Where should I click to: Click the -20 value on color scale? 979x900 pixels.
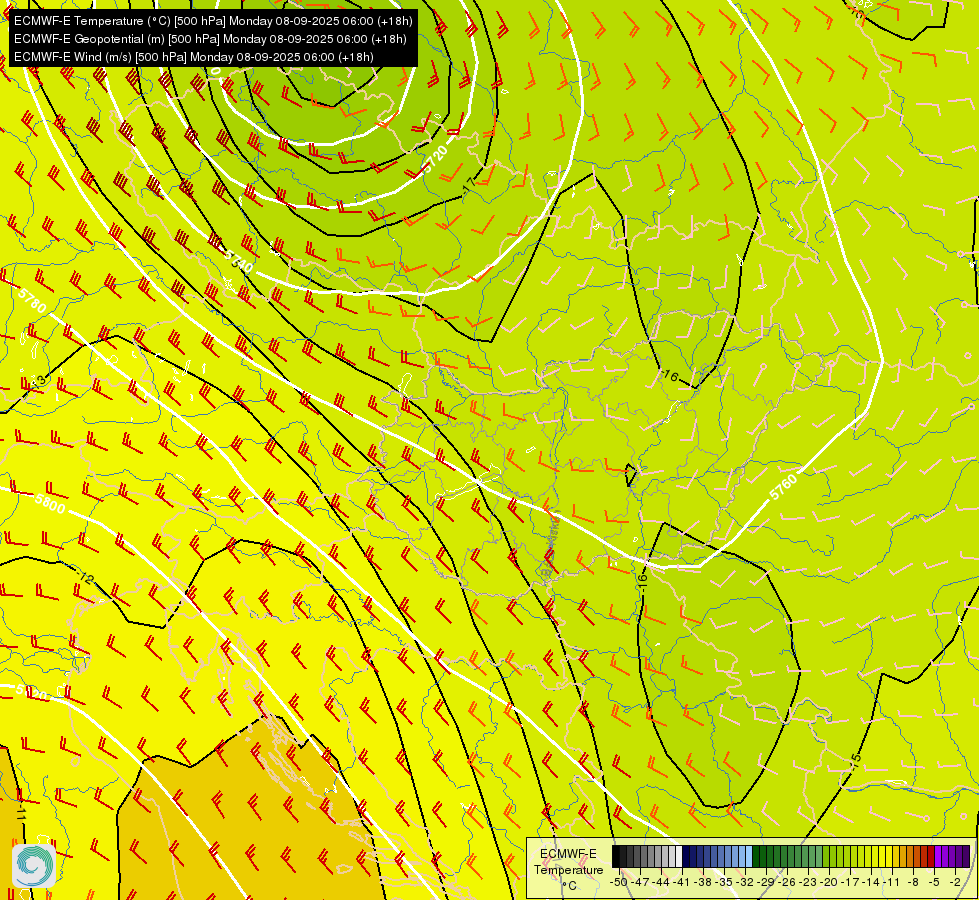pyautogui.click(x=831, y=882)
